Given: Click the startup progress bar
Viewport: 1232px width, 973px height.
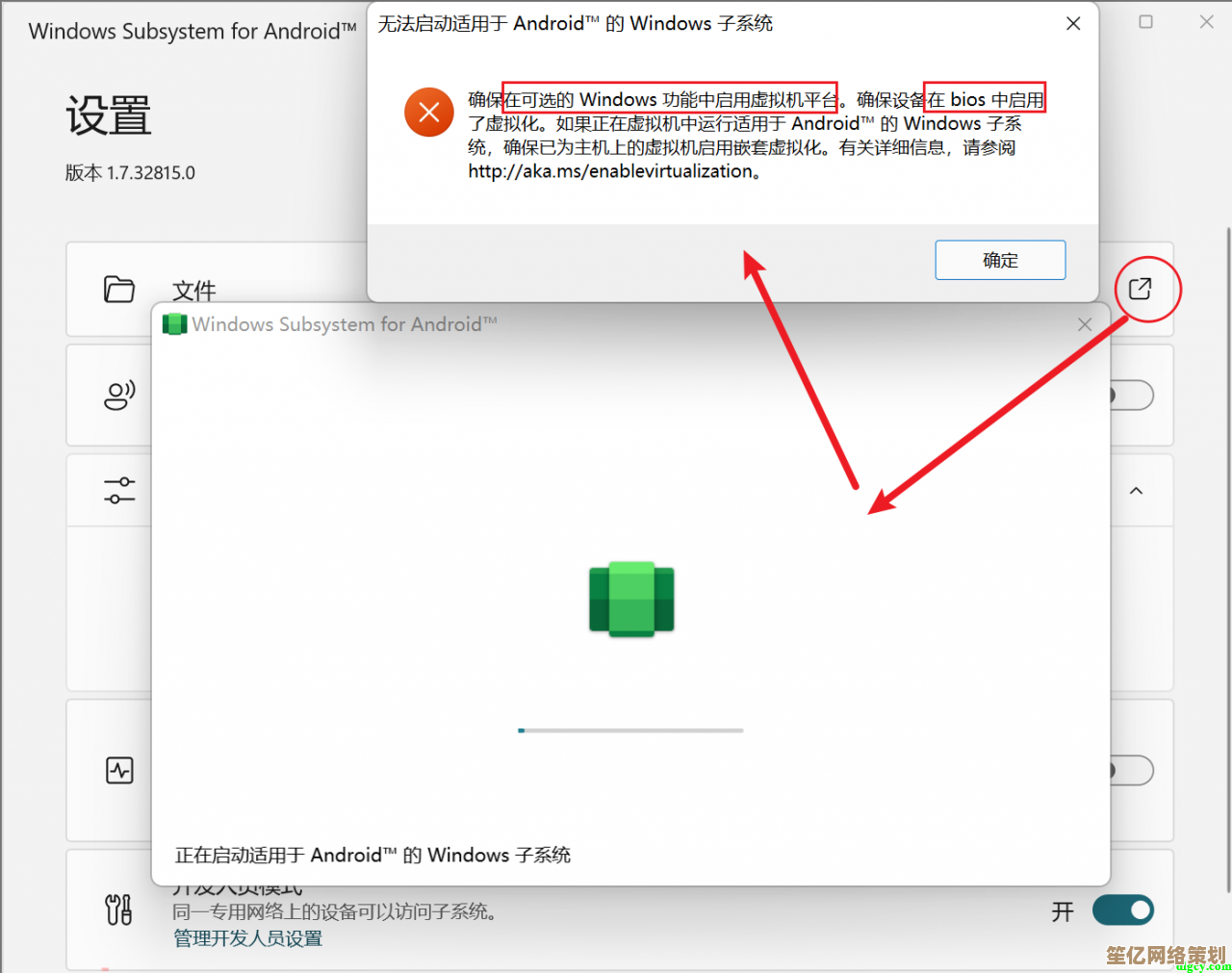Looking at the screenshot, I should (x=630, y=730).
